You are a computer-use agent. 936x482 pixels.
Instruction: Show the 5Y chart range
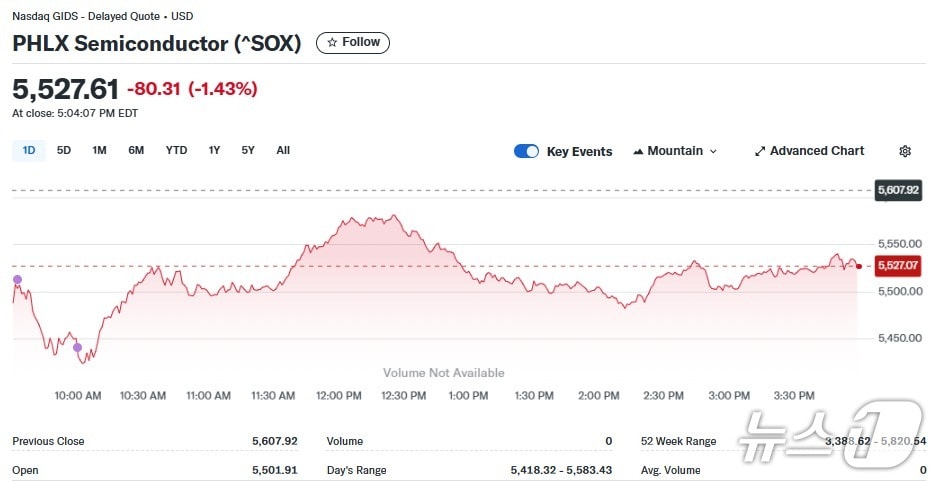pyautogui.click(x=248, y=150)
